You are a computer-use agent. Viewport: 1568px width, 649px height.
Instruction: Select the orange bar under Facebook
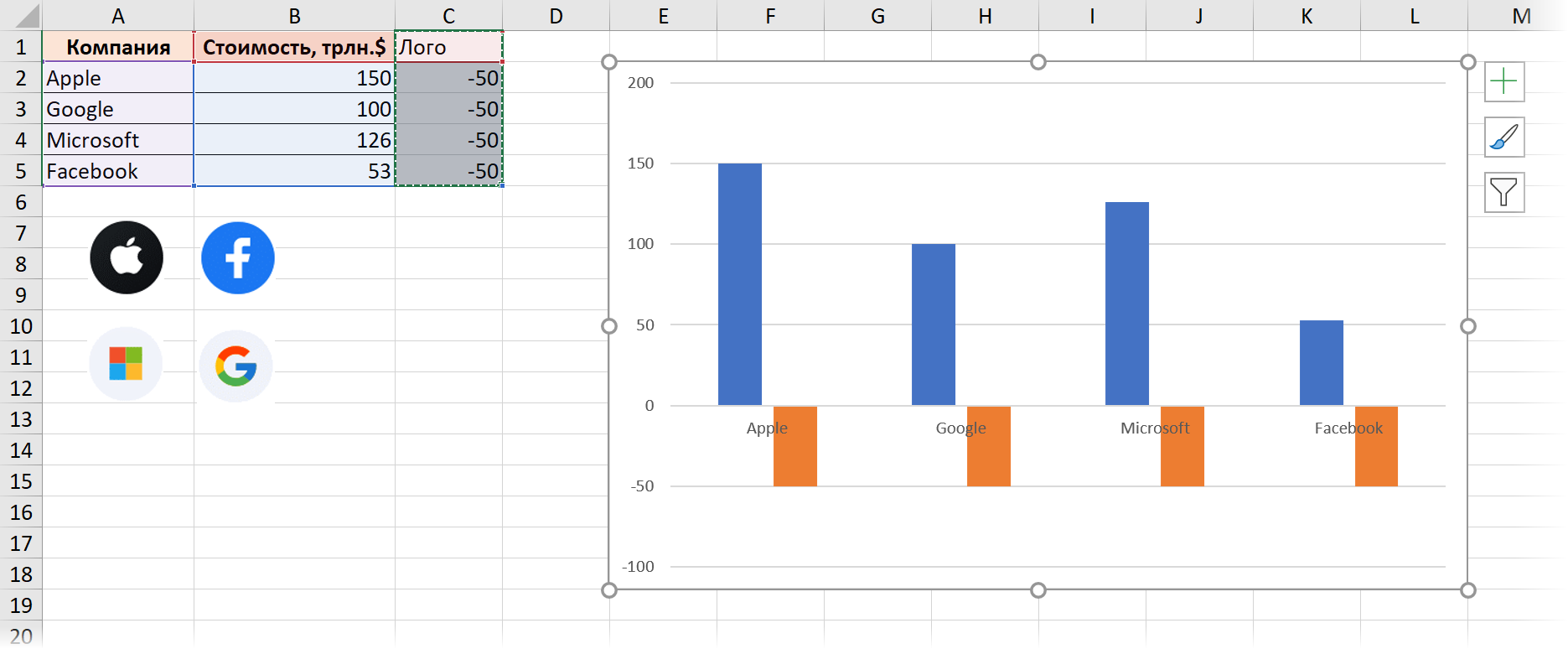tap(1376, 446)
